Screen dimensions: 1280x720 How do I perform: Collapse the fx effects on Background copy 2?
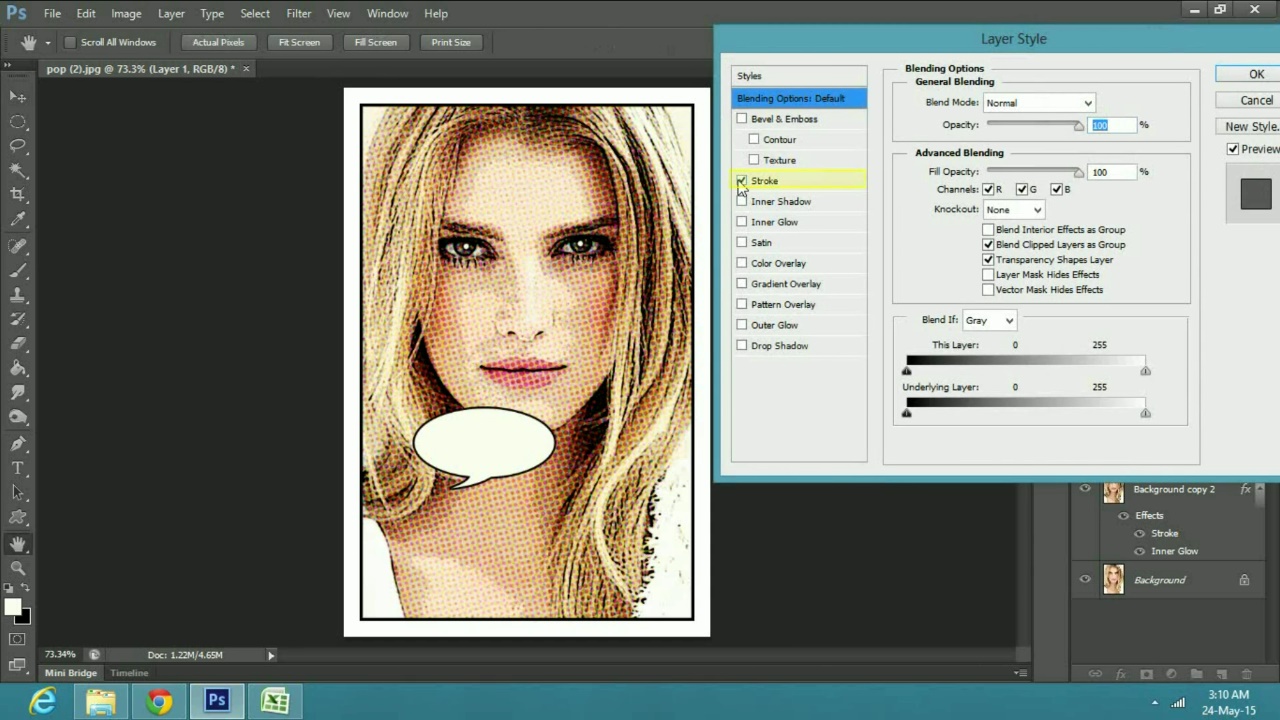[1258, 490]
